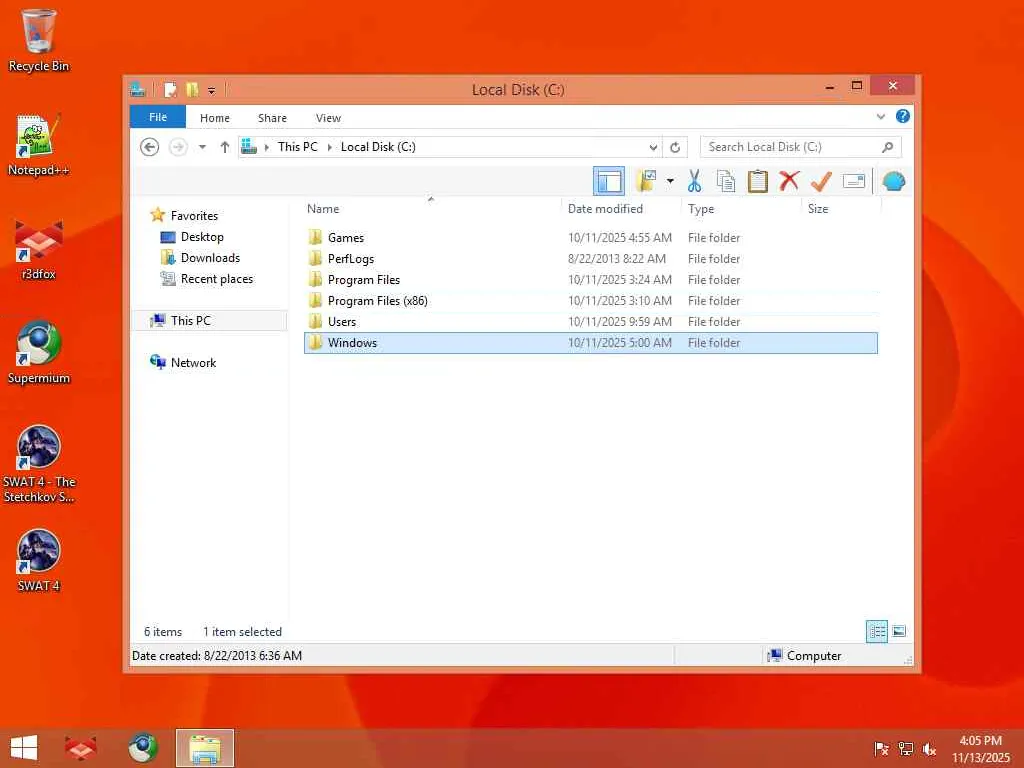The height and width of the screenshot is (768, 1024).
Task: Select Favorites in the navigation pane
Action: [195, 216]
